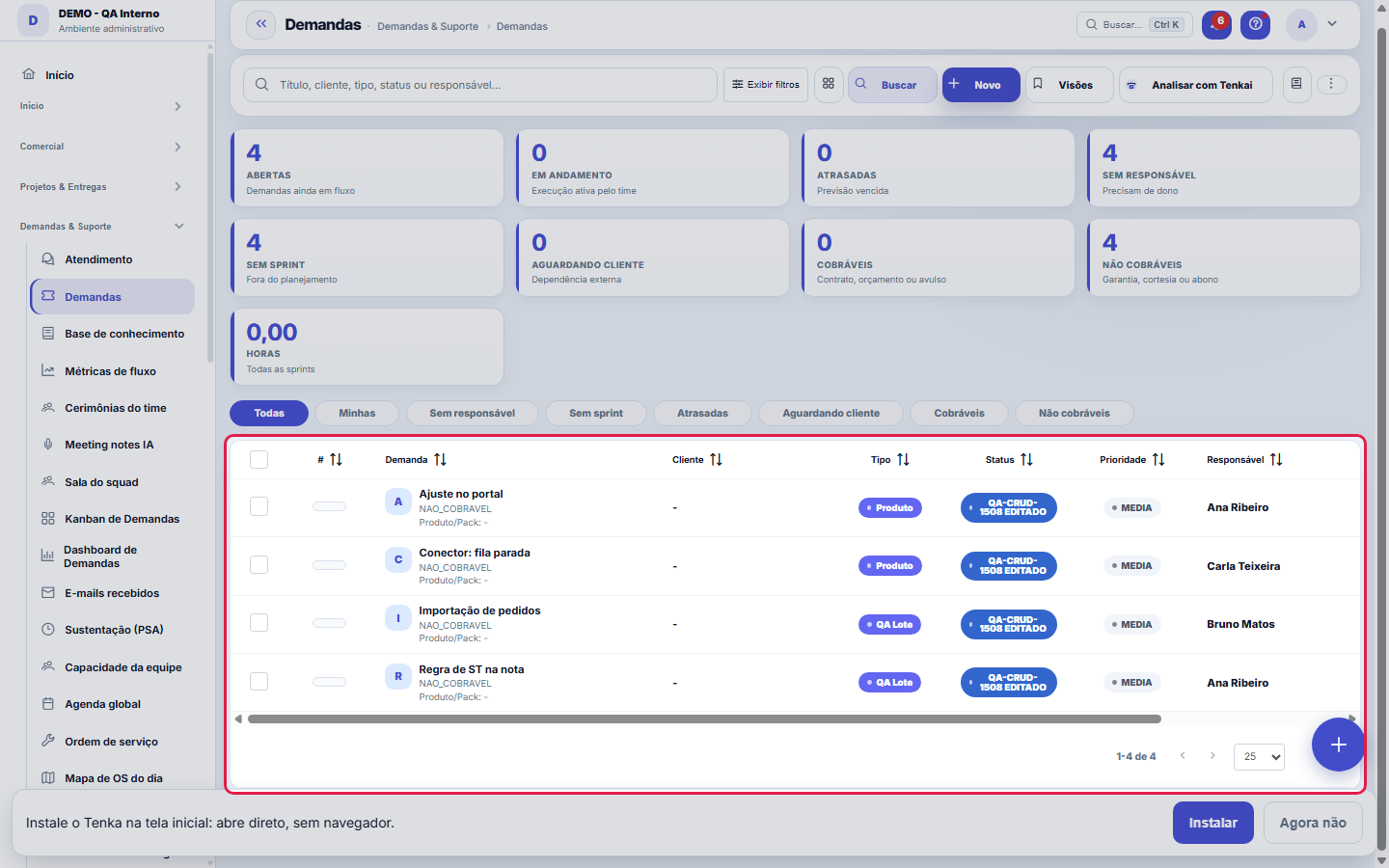Click Exibir filtros button
This screenshot has height=868, width=1389.
pyautogui.click(x=766, y=85)
